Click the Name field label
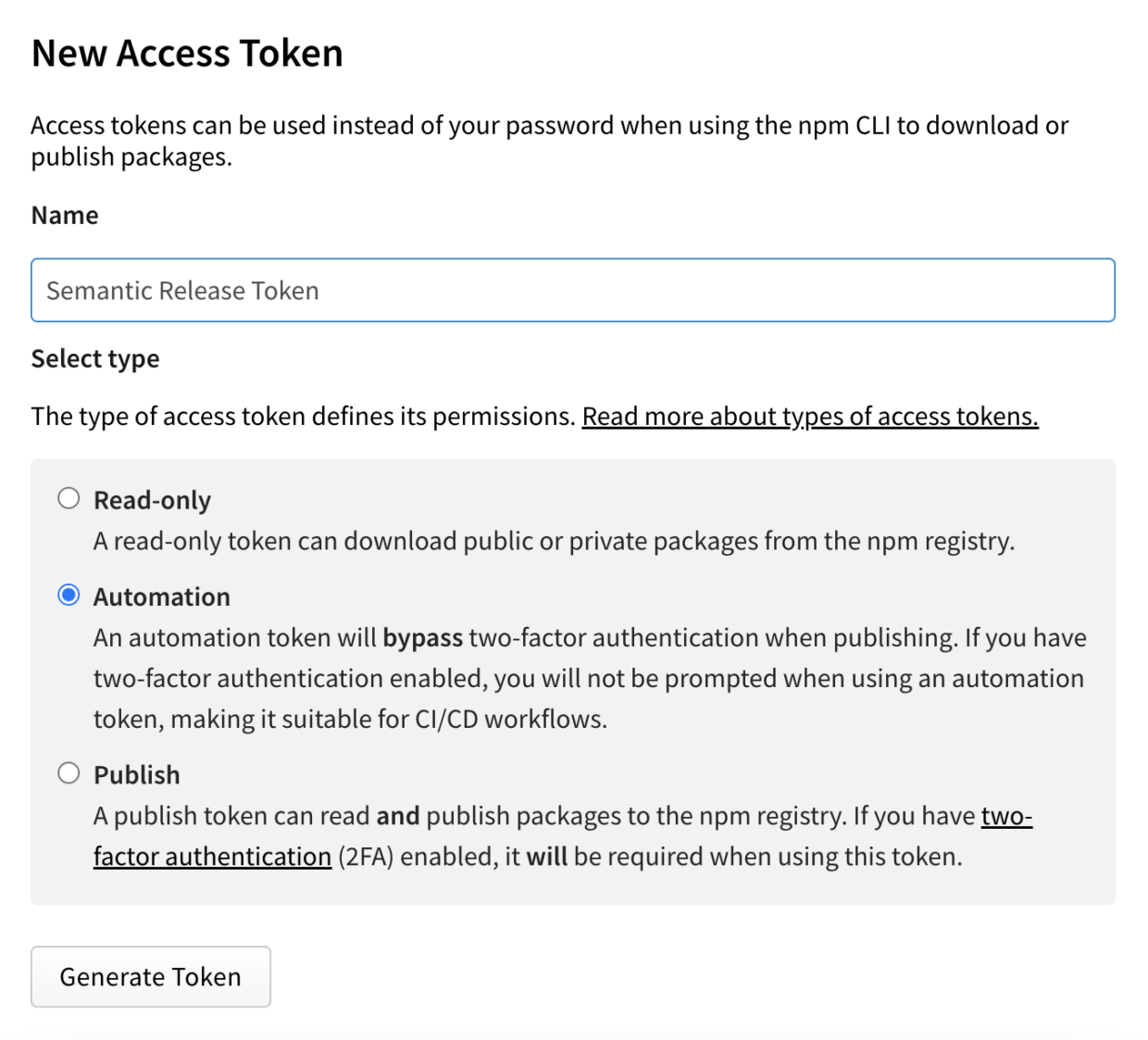 pyautogui.click(x=65, y=215)
